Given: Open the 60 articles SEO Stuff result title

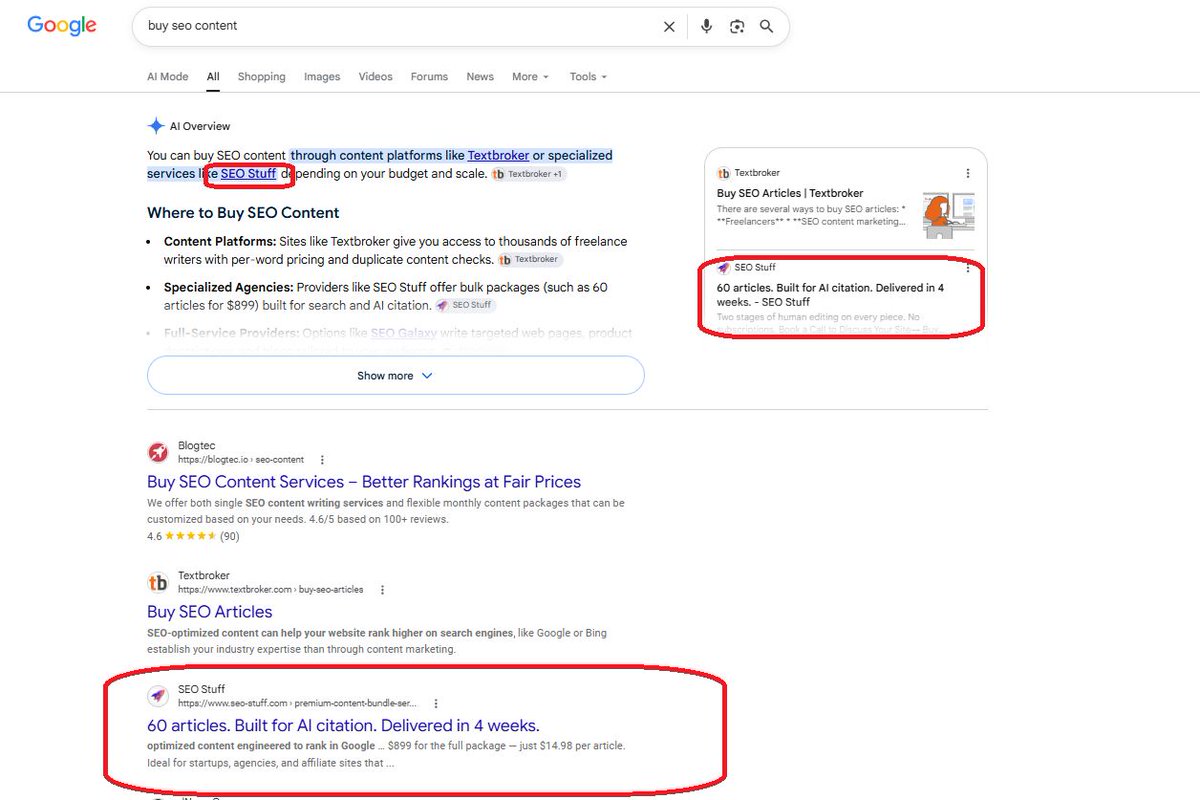Looking at the screenshot, I should pos(343,726).
